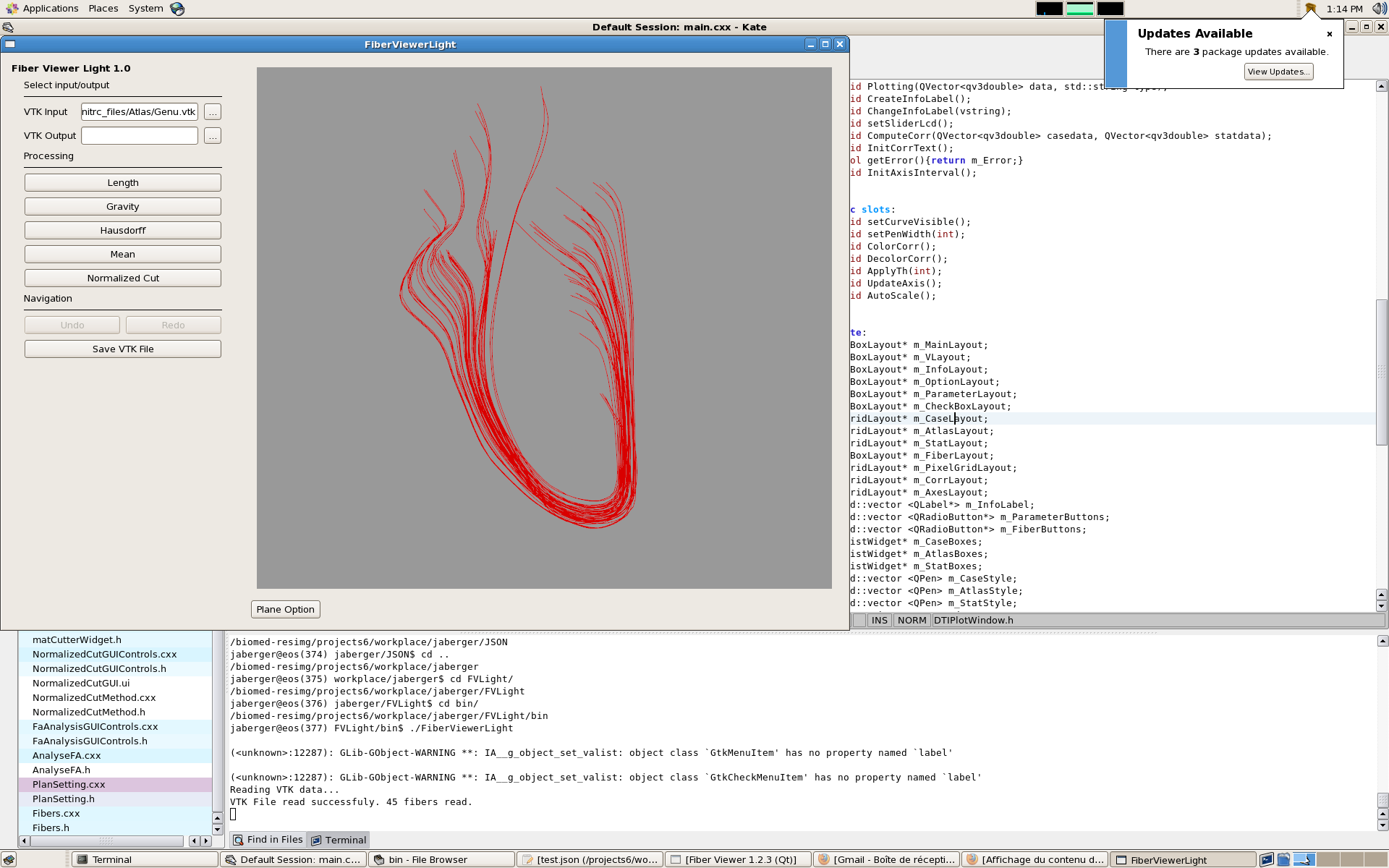Click the Kate window icon in title bar
This screenshot has height=868, width=1389.
click(8, 27)
